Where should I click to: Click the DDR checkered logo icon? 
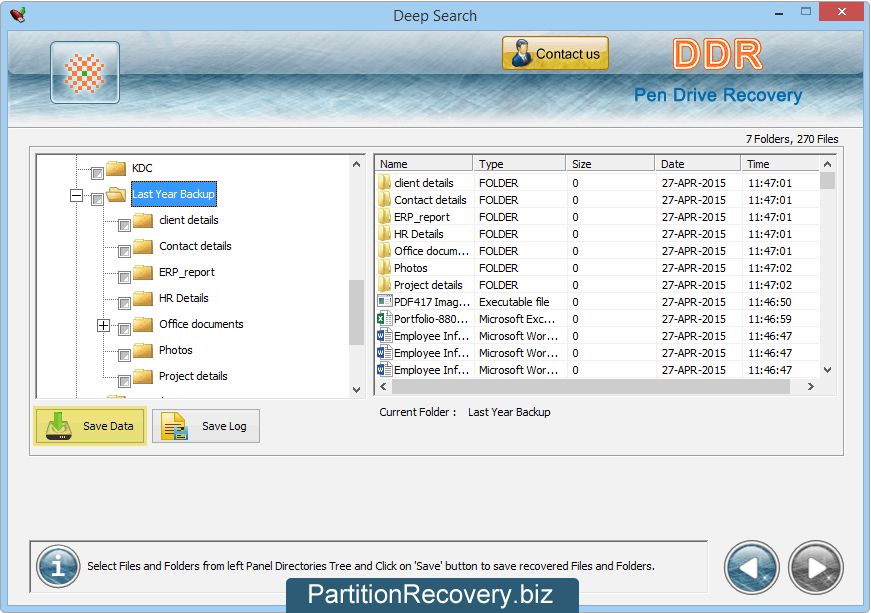click(84, 72)
